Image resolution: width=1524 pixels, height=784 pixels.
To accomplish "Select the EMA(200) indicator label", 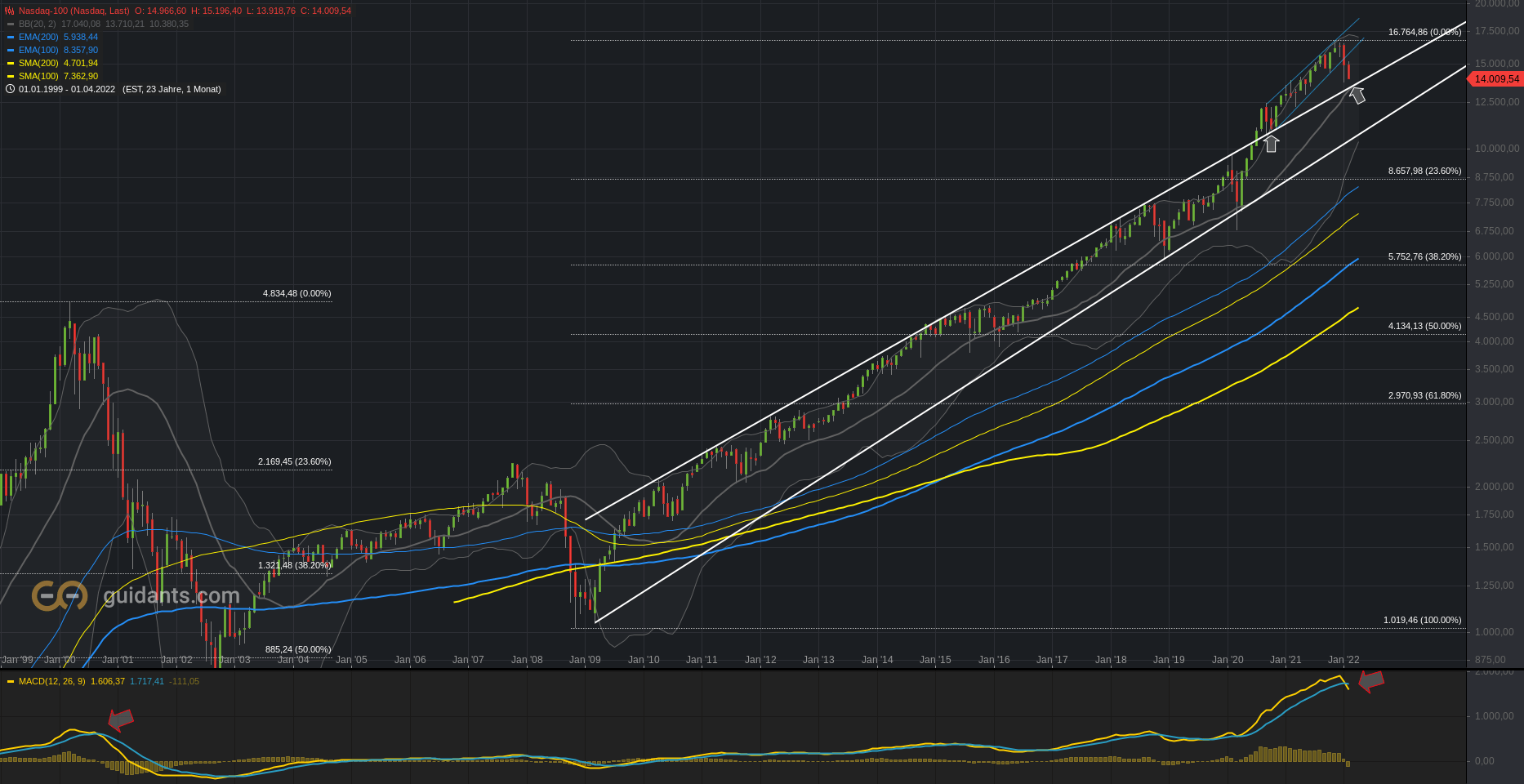I will click(38, 38).
